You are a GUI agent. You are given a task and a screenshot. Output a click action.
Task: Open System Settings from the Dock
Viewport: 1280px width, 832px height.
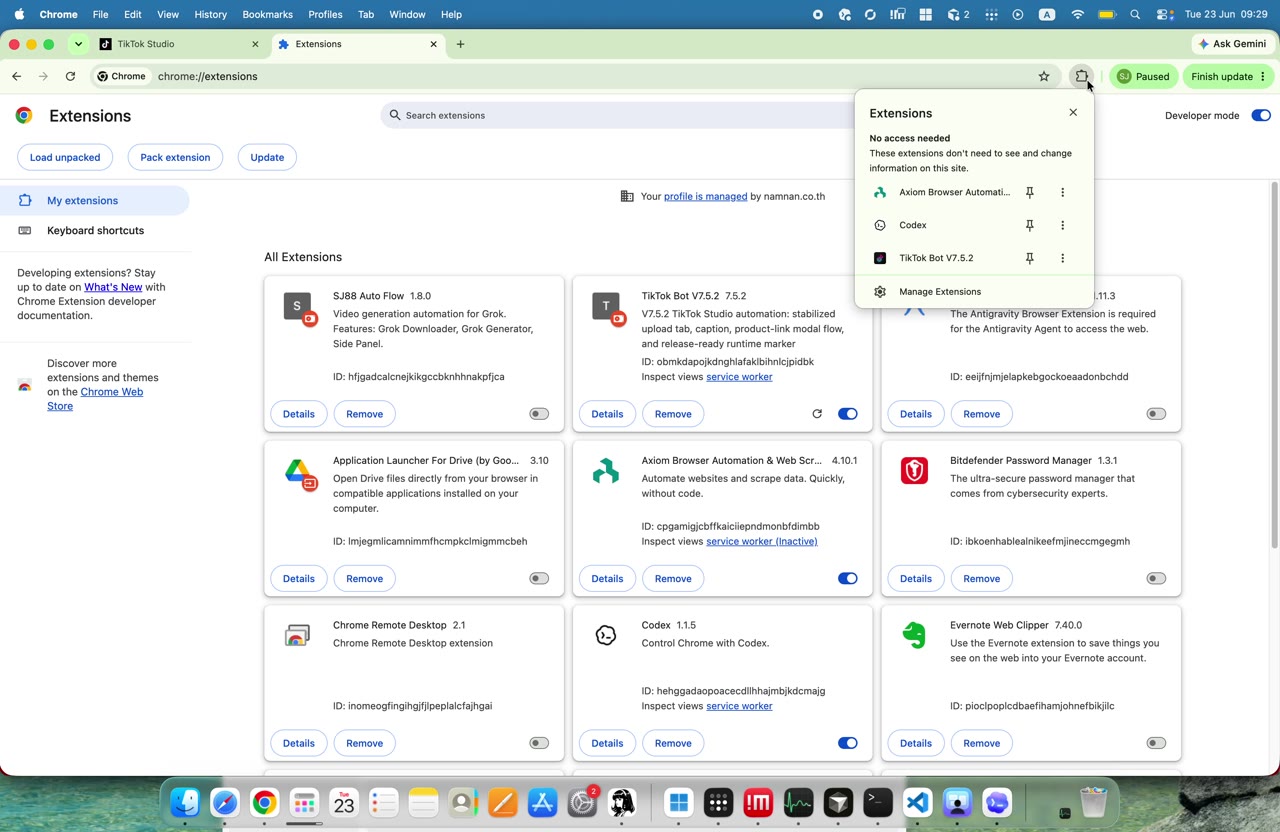click(582, 802)
